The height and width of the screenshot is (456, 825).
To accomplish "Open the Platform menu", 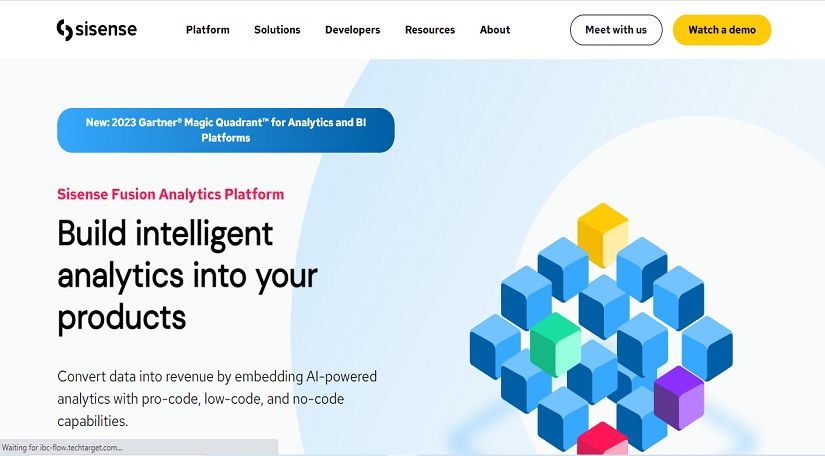I will (x=208, y=30).
